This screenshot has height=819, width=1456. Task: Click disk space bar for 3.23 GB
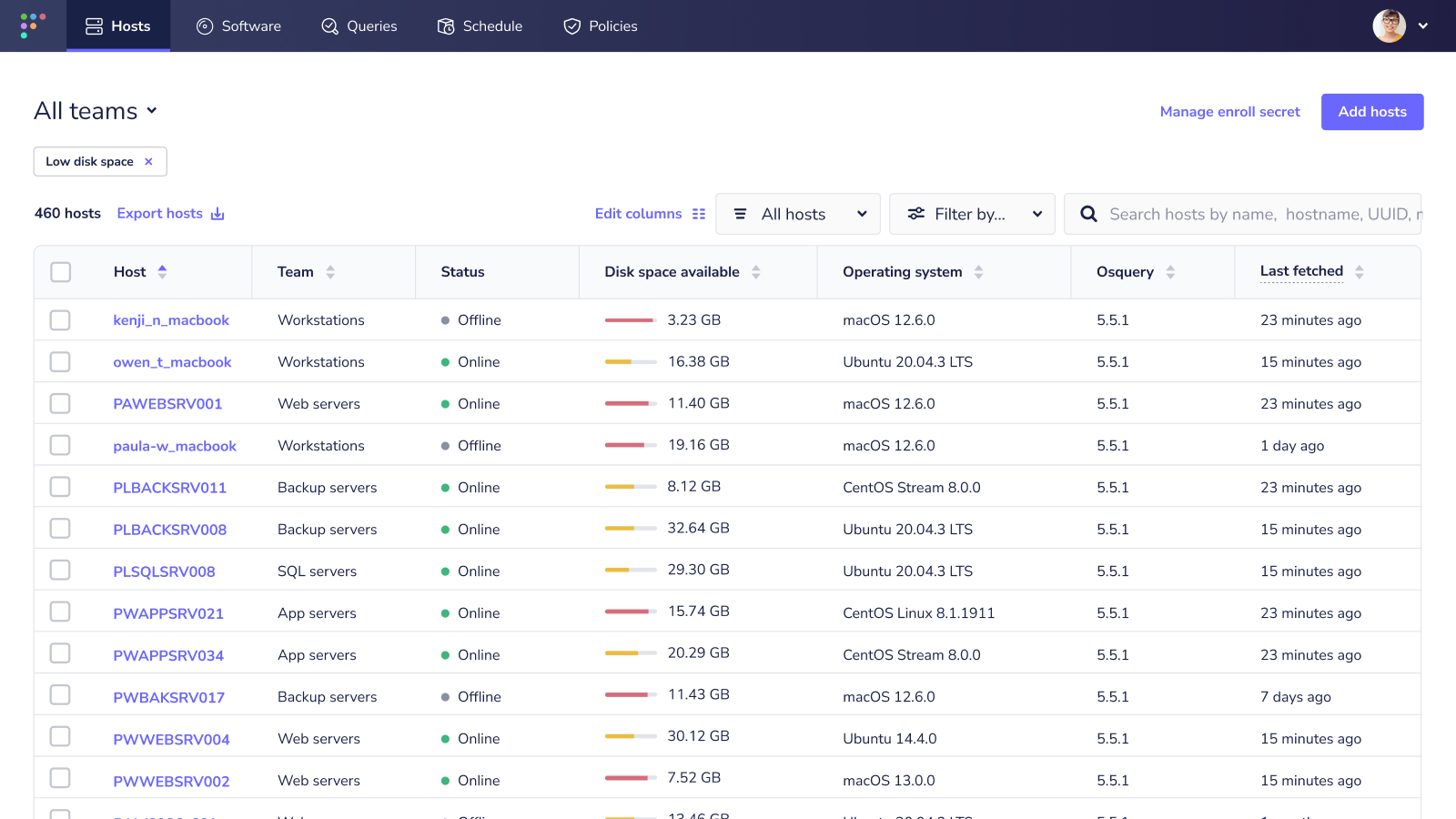click(x=631, y=320)
